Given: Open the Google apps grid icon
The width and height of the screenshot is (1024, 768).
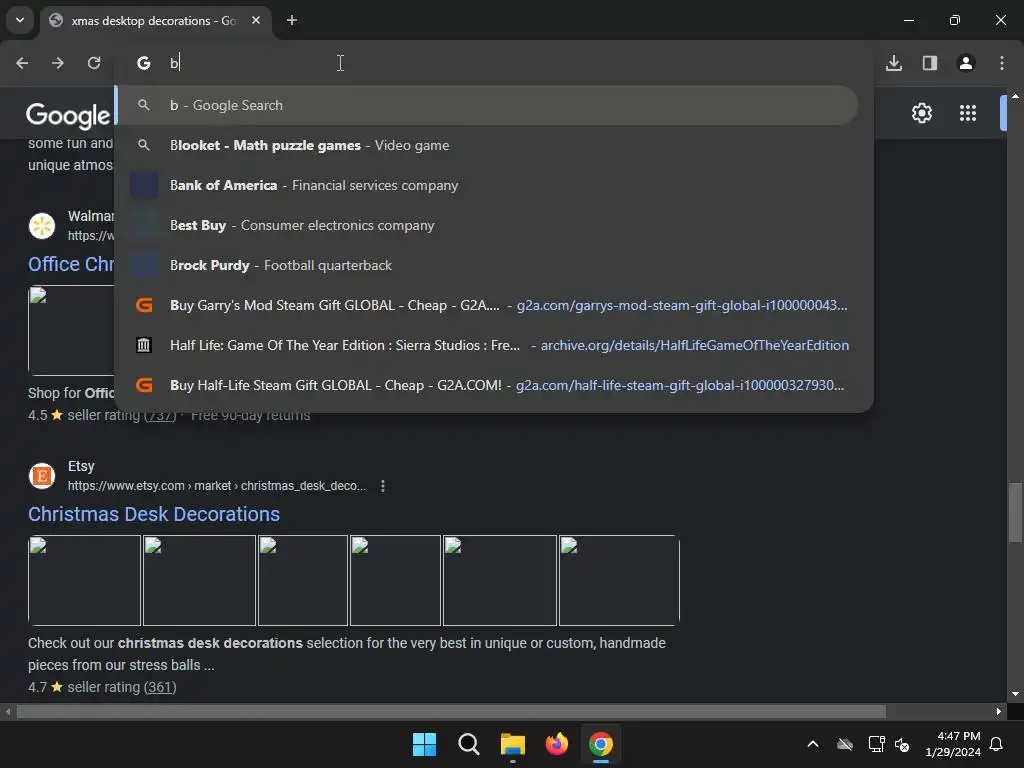Looking at the screenshot, I should [968, 113].
